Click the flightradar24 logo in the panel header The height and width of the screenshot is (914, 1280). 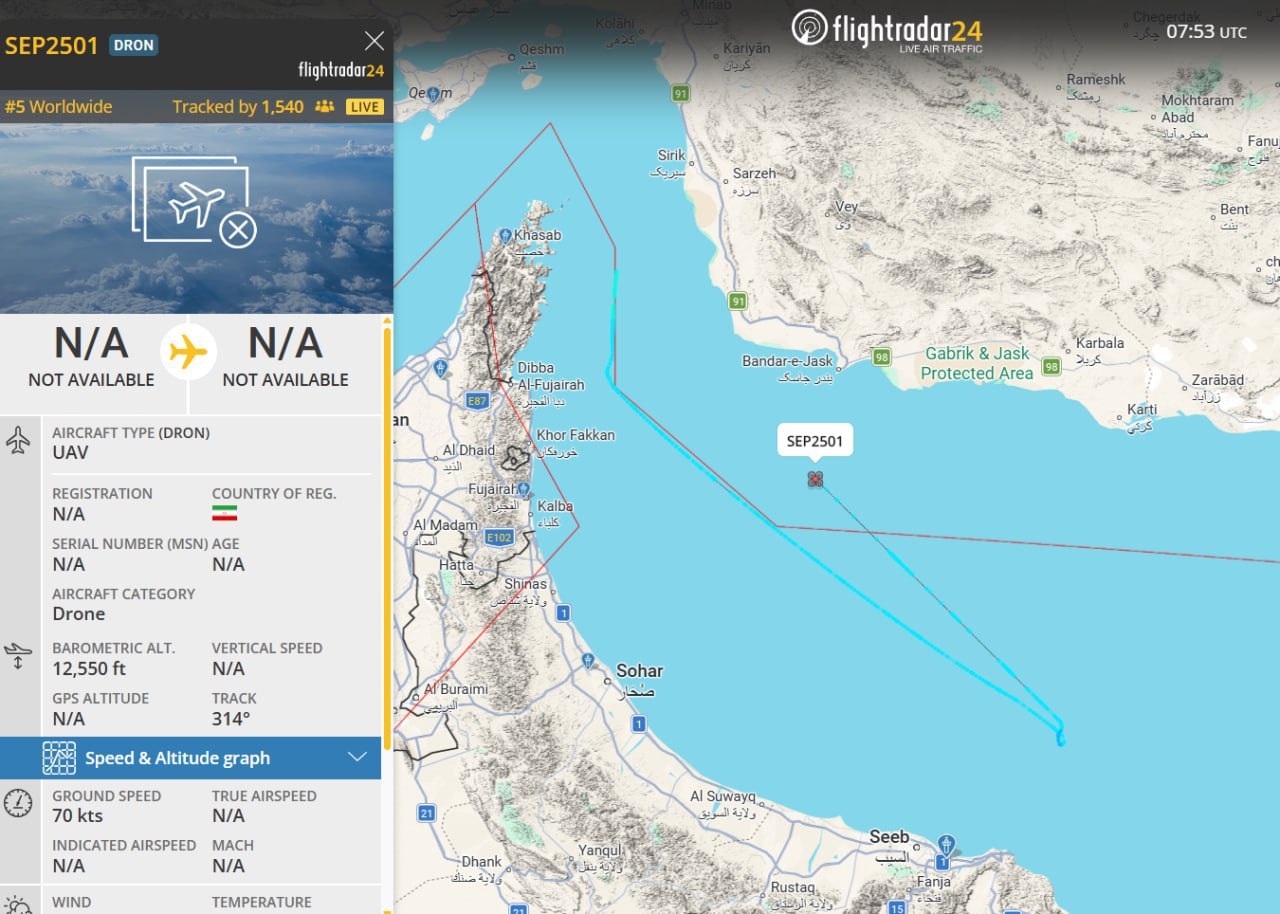pos(341,70)
